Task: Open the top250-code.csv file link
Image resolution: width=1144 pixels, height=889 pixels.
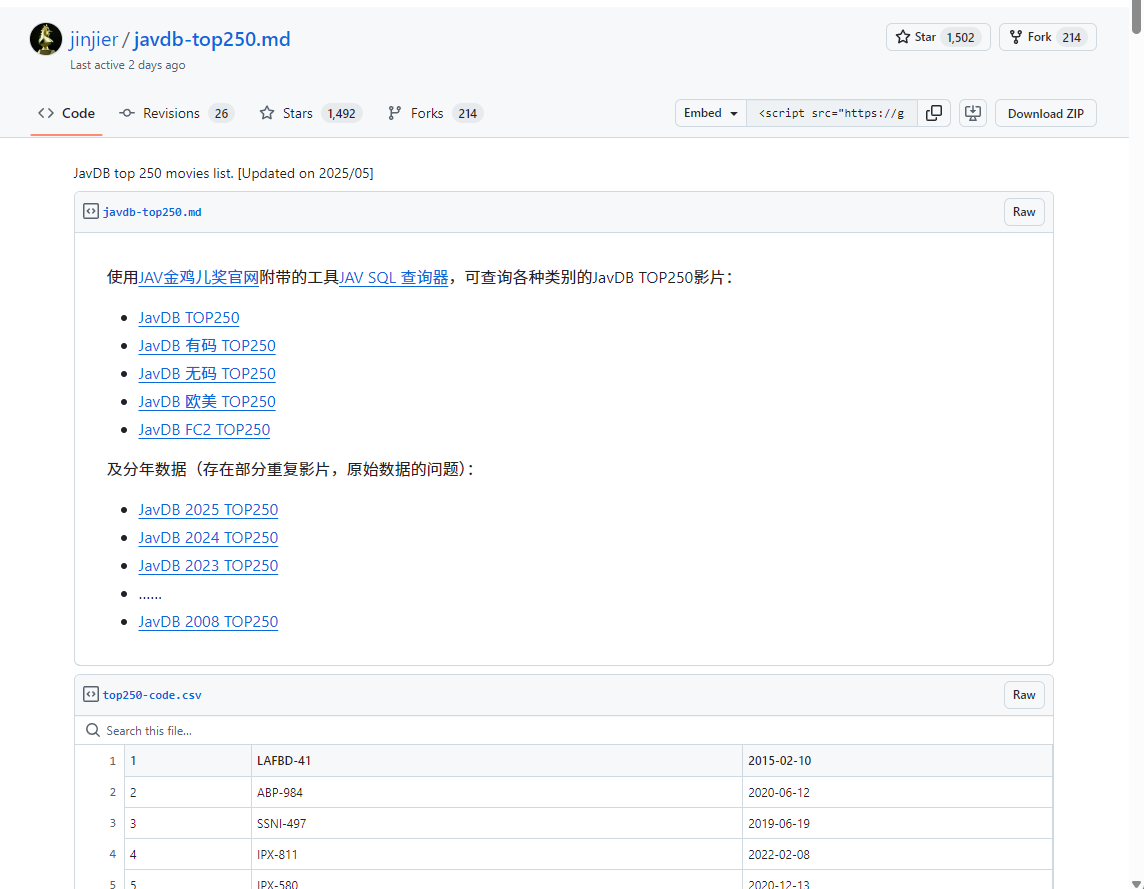Action: [x=152, y=695]
